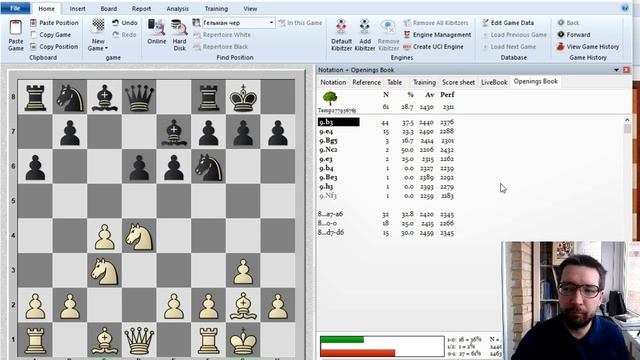
Task: Click the openings book tree icon
Action: coord(330,98)
